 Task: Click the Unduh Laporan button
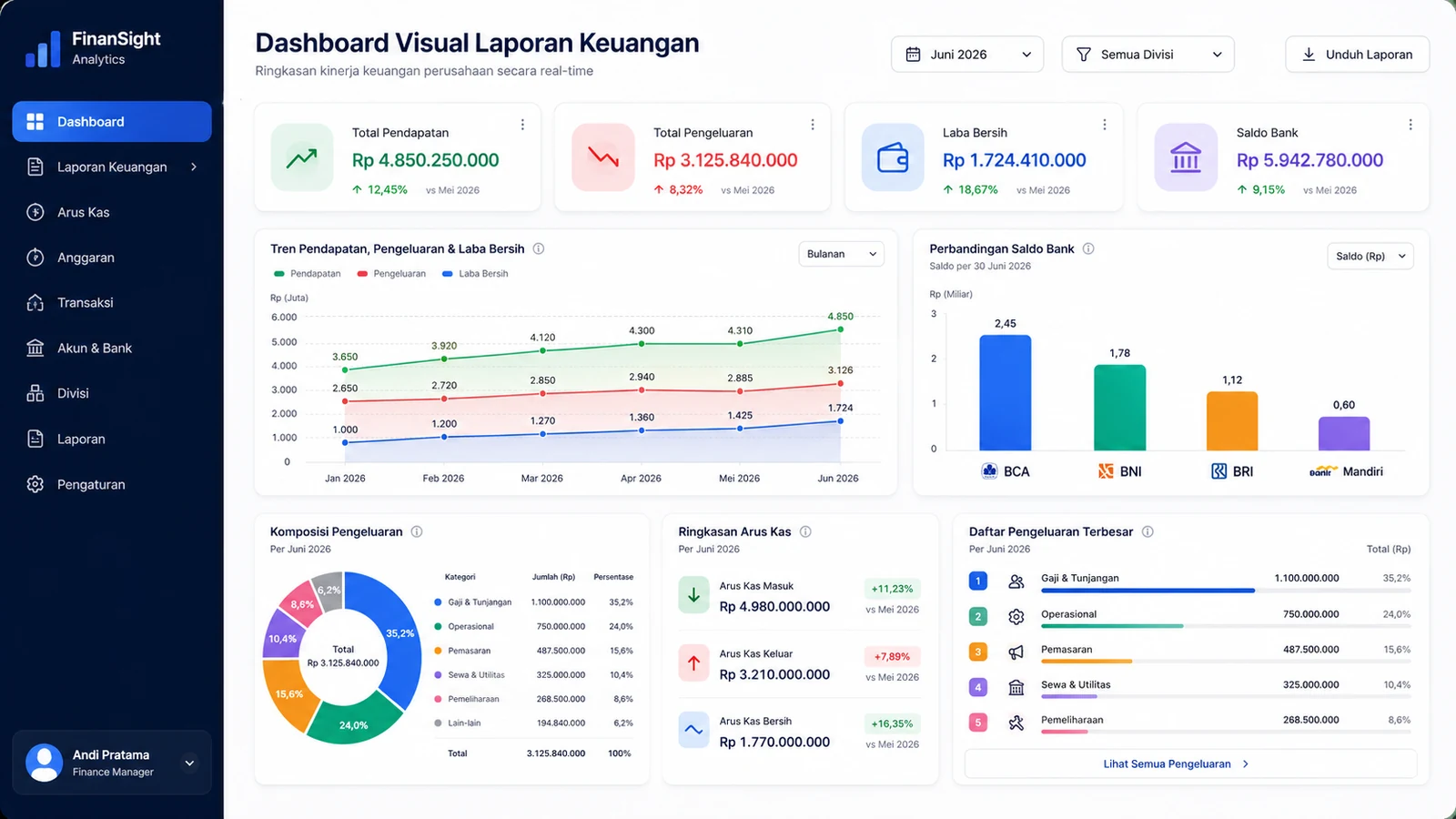tap(1358, 55)
